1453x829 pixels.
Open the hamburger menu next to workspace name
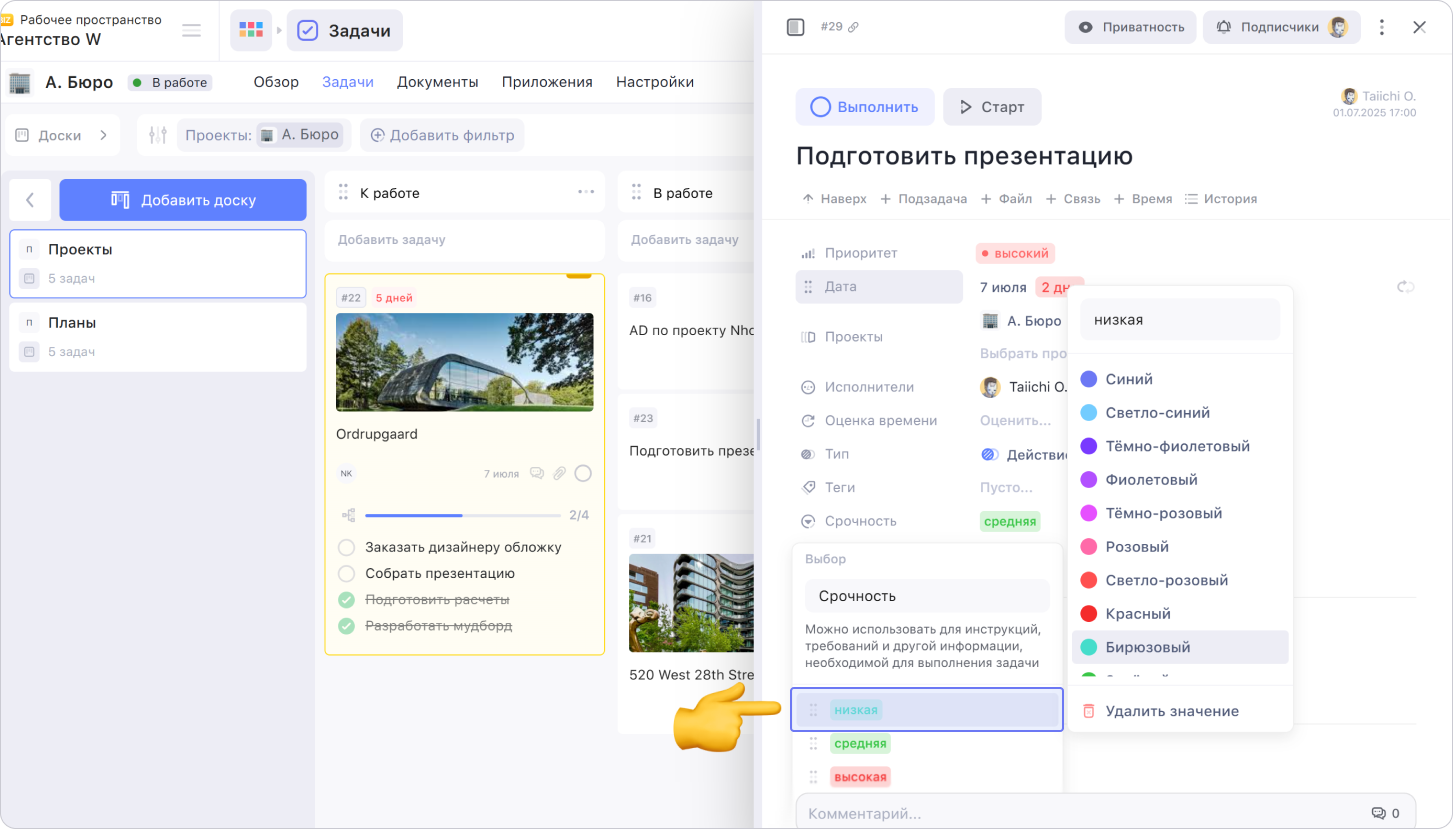click(x=191, y=30)
